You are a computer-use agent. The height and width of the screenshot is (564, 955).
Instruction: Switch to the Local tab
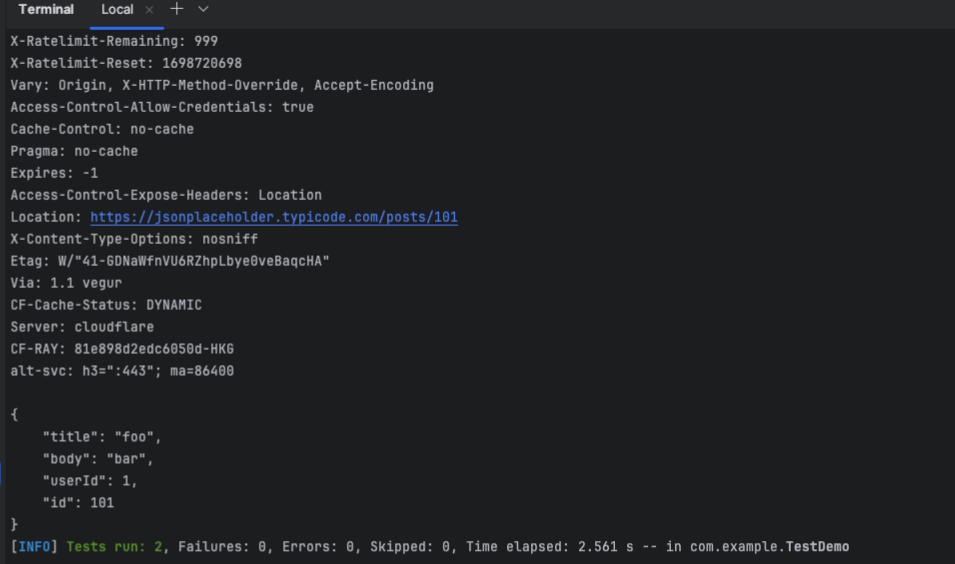click(117, 10)
